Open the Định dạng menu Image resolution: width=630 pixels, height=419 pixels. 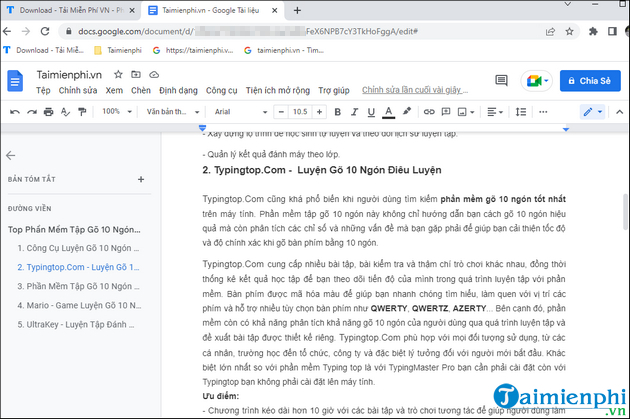[178, 90]
